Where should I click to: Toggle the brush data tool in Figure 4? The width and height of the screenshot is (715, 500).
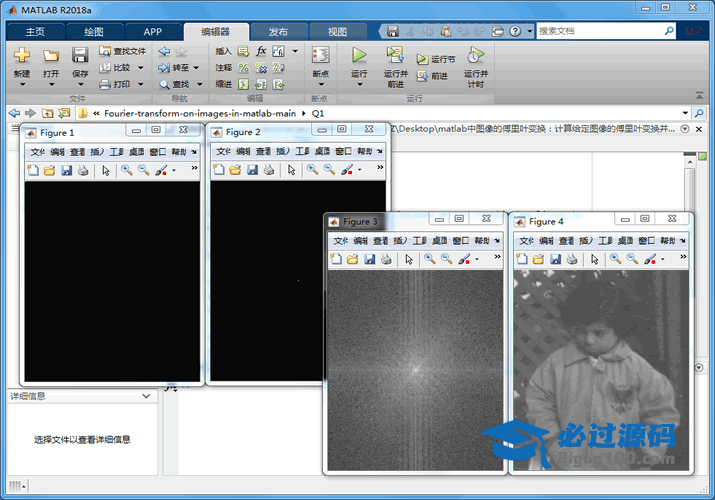click(649, 259)
